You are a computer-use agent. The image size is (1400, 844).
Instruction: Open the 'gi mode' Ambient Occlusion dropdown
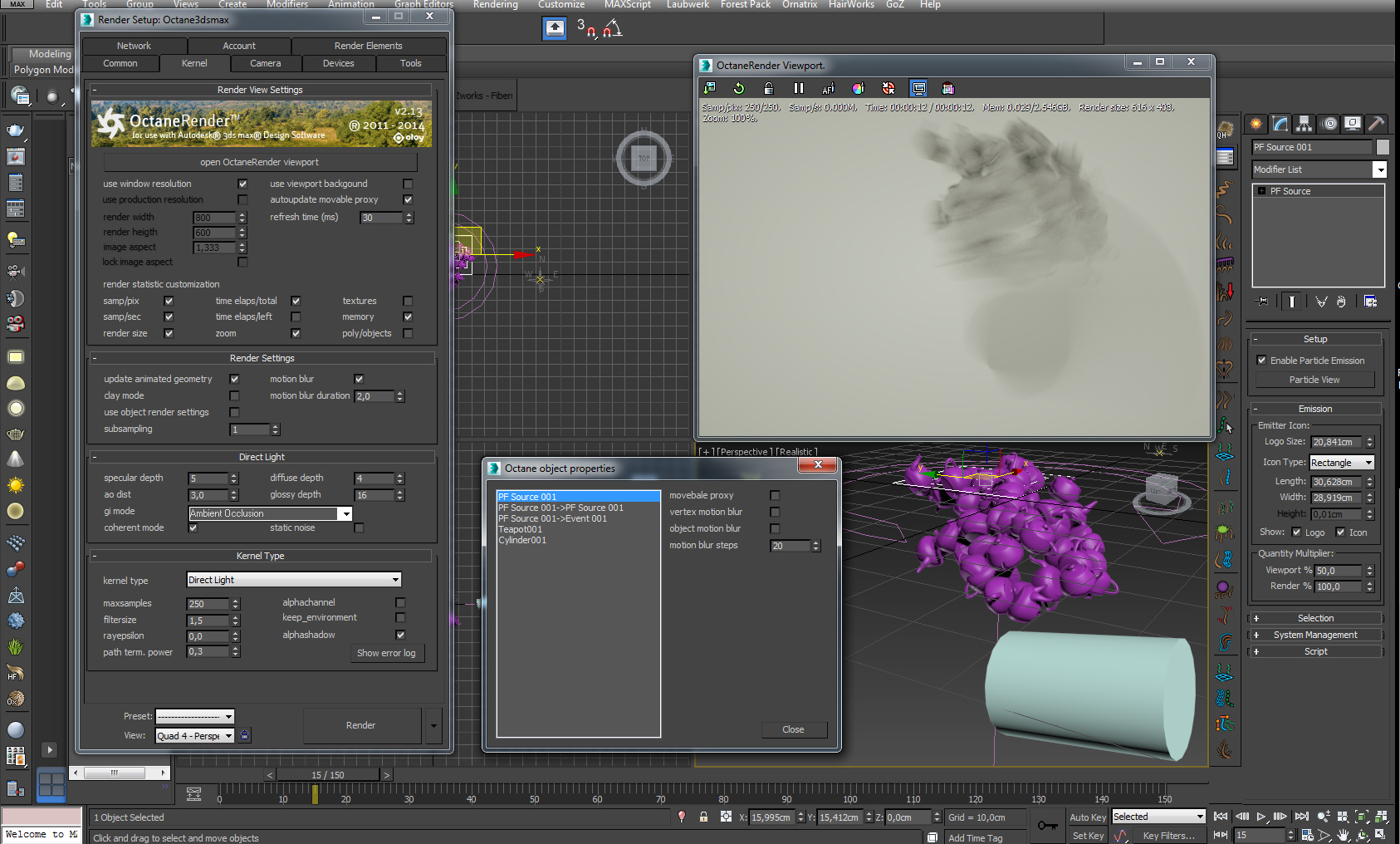271,513
